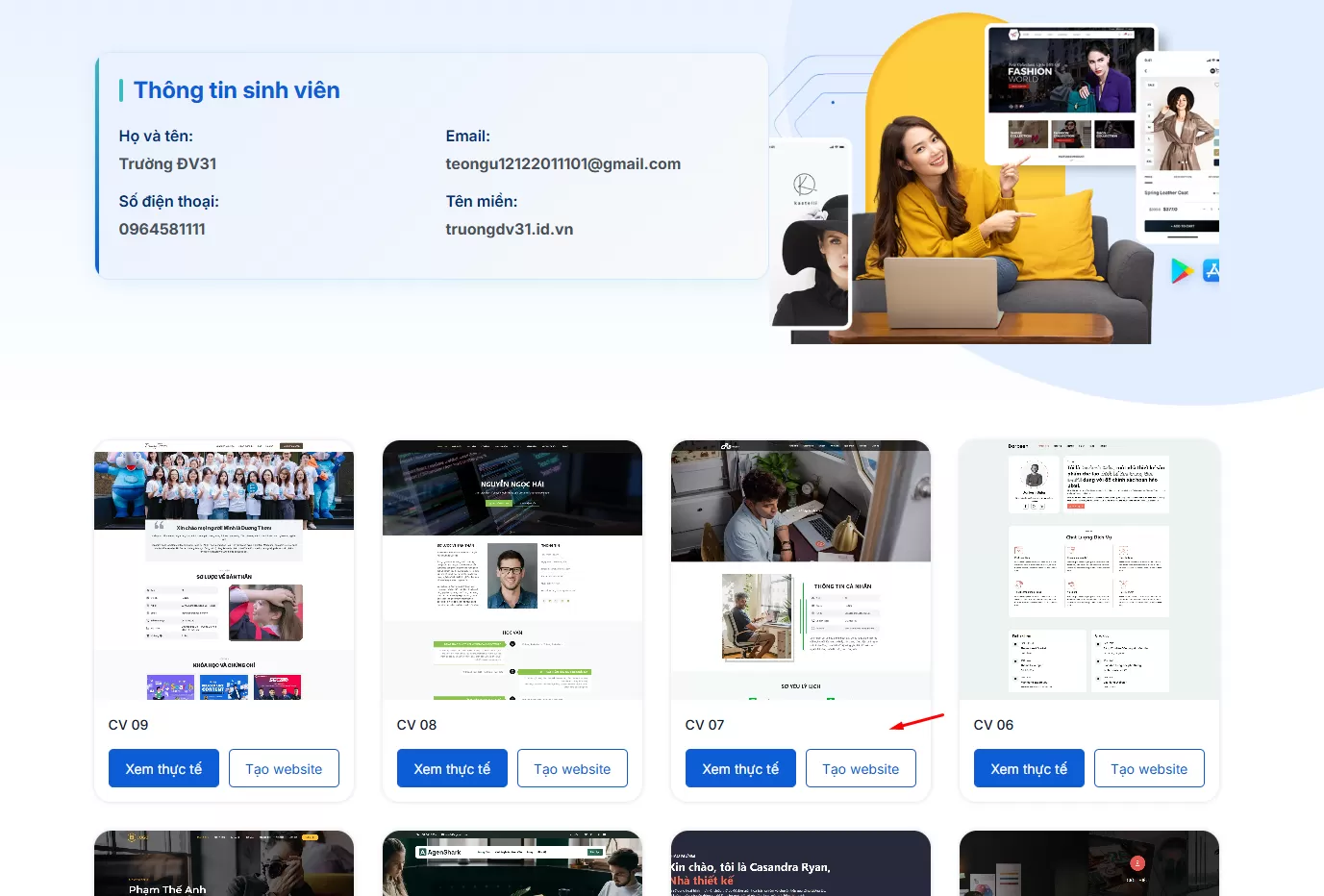Select "Tạo website" for CV 06

click(x=1149, y=768)
